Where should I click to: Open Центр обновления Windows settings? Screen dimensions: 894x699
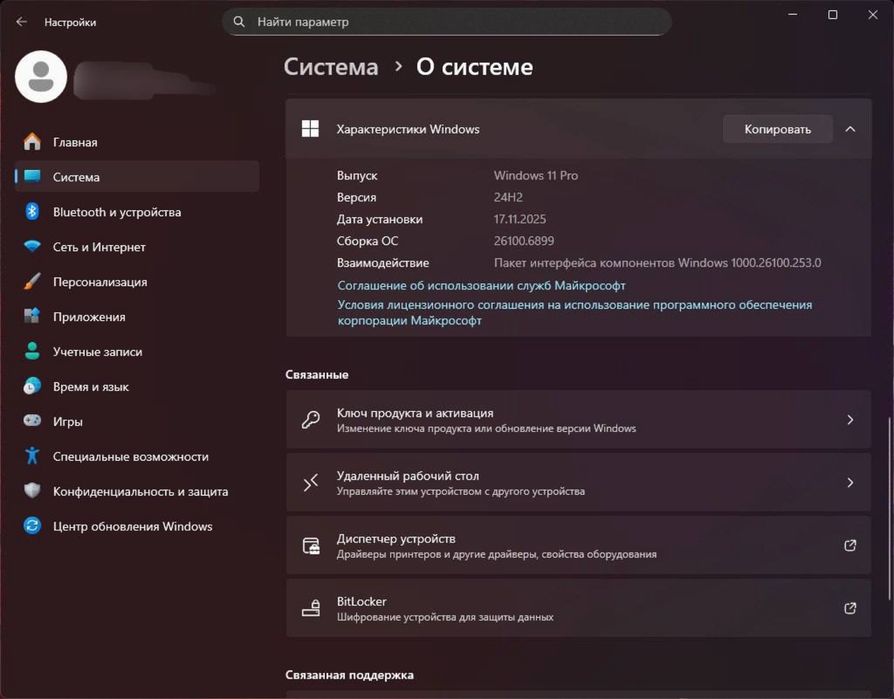click(137, 526)
